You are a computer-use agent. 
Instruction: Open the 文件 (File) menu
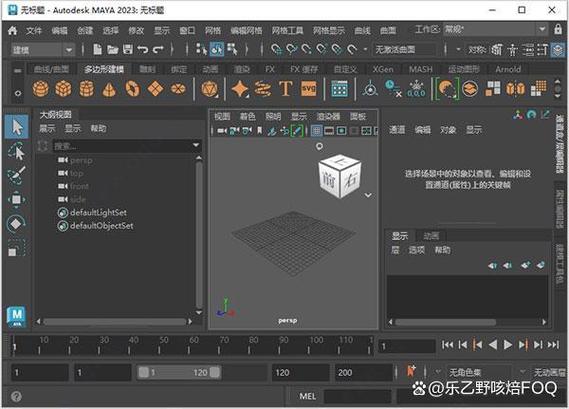34,30
